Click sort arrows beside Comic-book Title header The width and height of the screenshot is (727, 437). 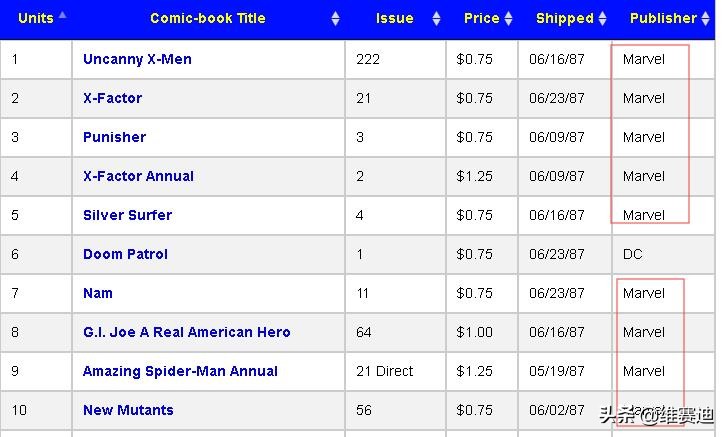335,19
